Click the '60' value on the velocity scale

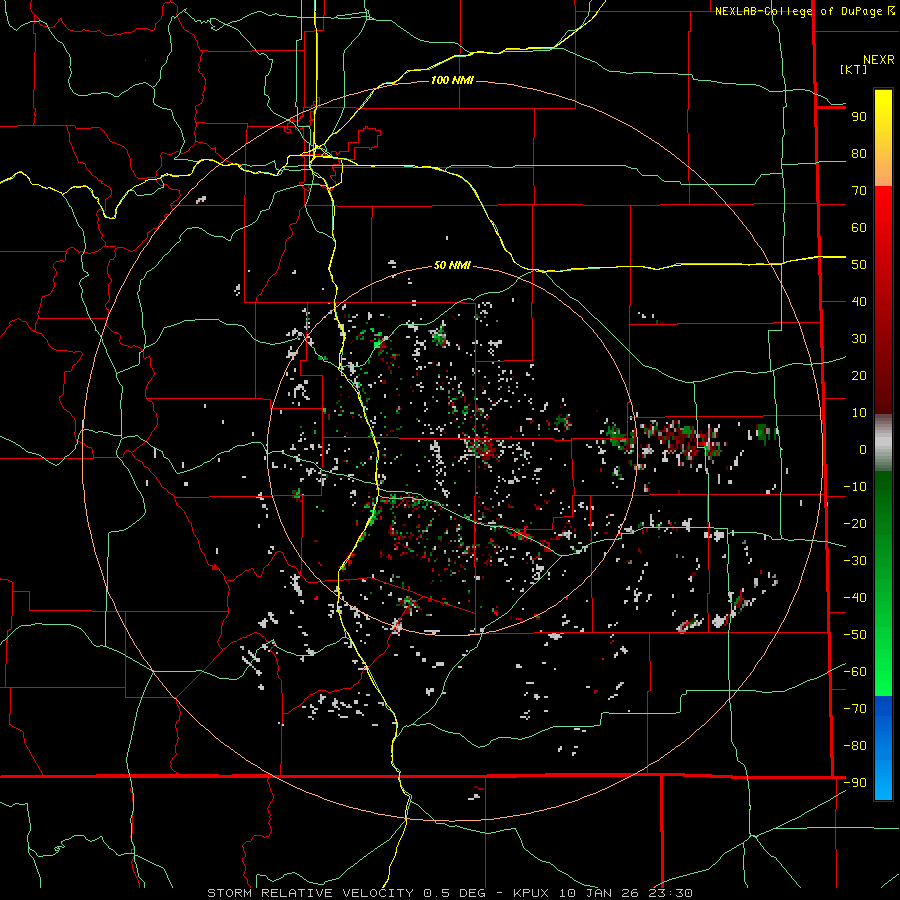859,228
